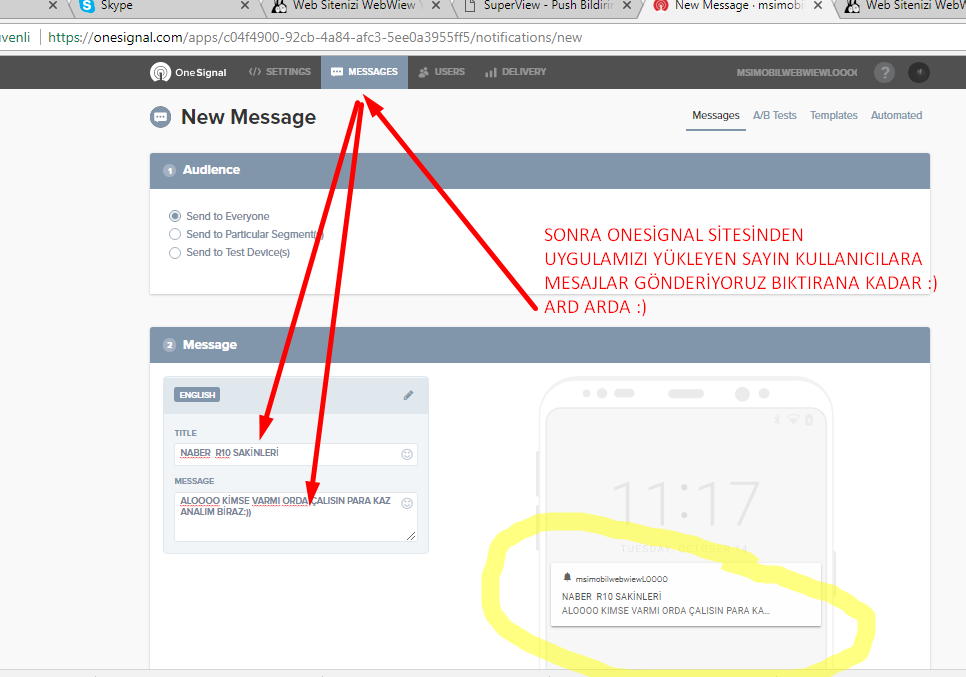The height and width of the screenshot is (677, 966).
Task: Click the New Message chat bubble icon
Action: click(160, 117)
